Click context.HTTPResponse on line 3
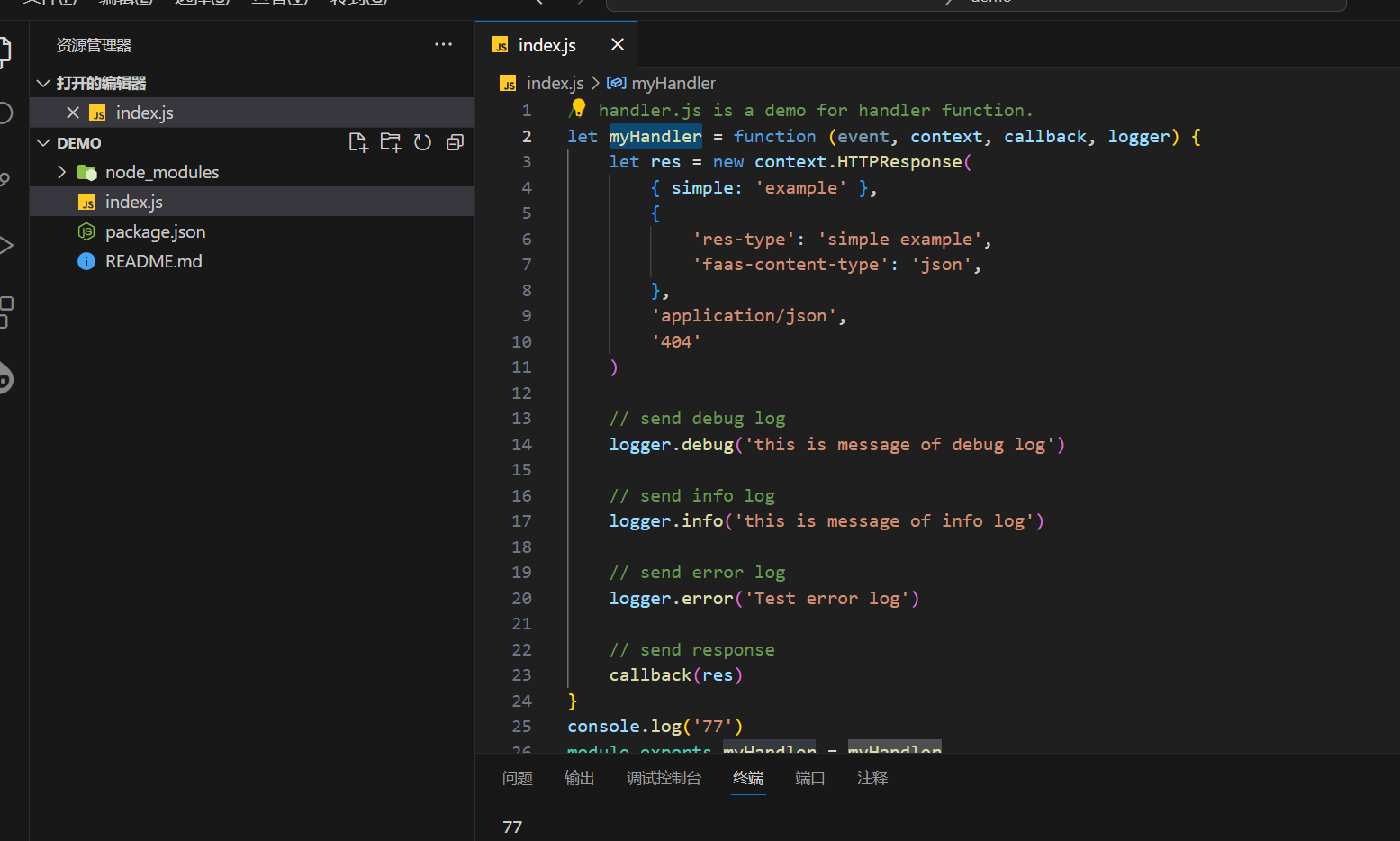This screenshot has width=1400, height=841. (858, 161)
